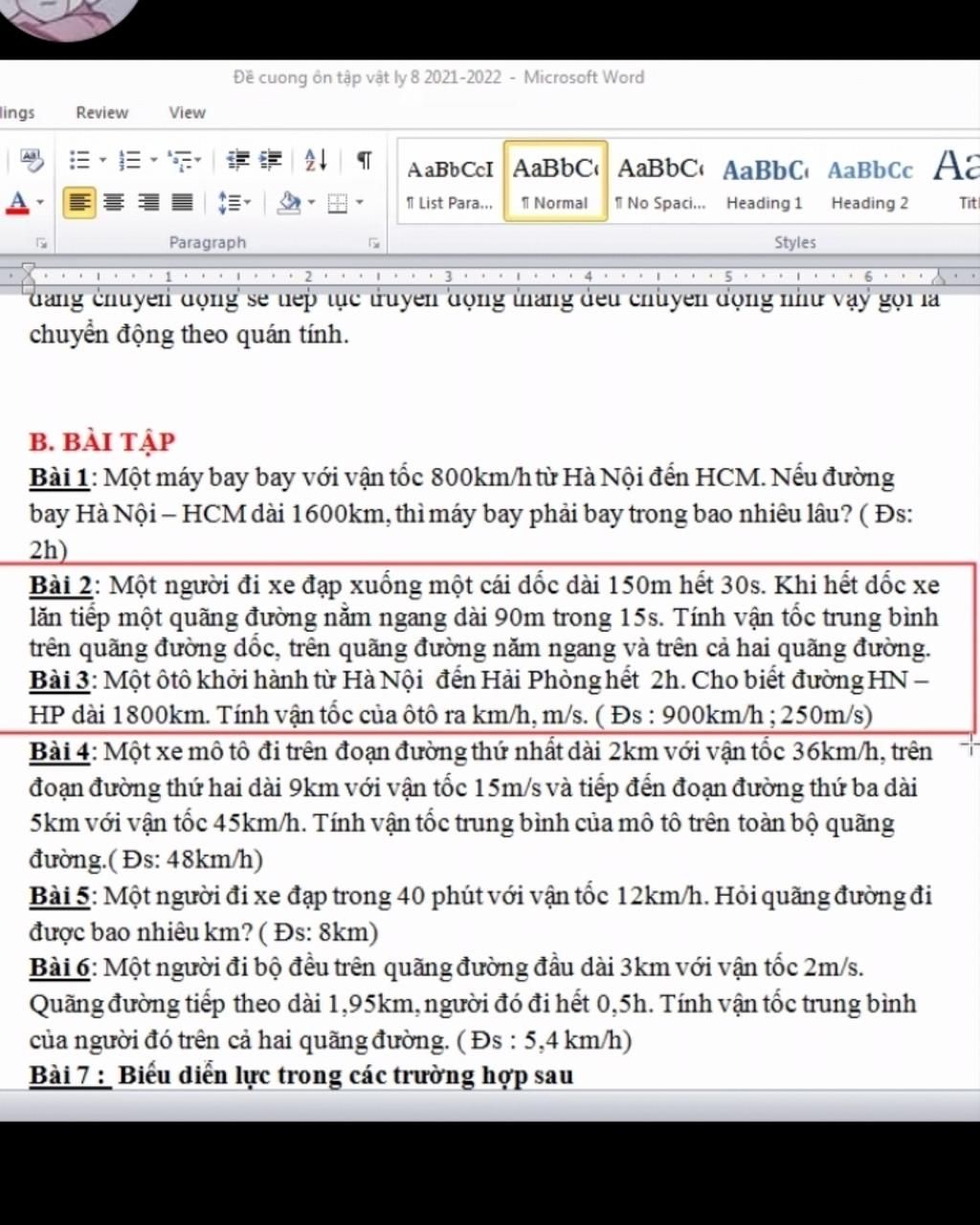The width and height of the screenshot is (980, 1225).
Task: Toggle Align Text Left
Action: click(x=80, y=202)
